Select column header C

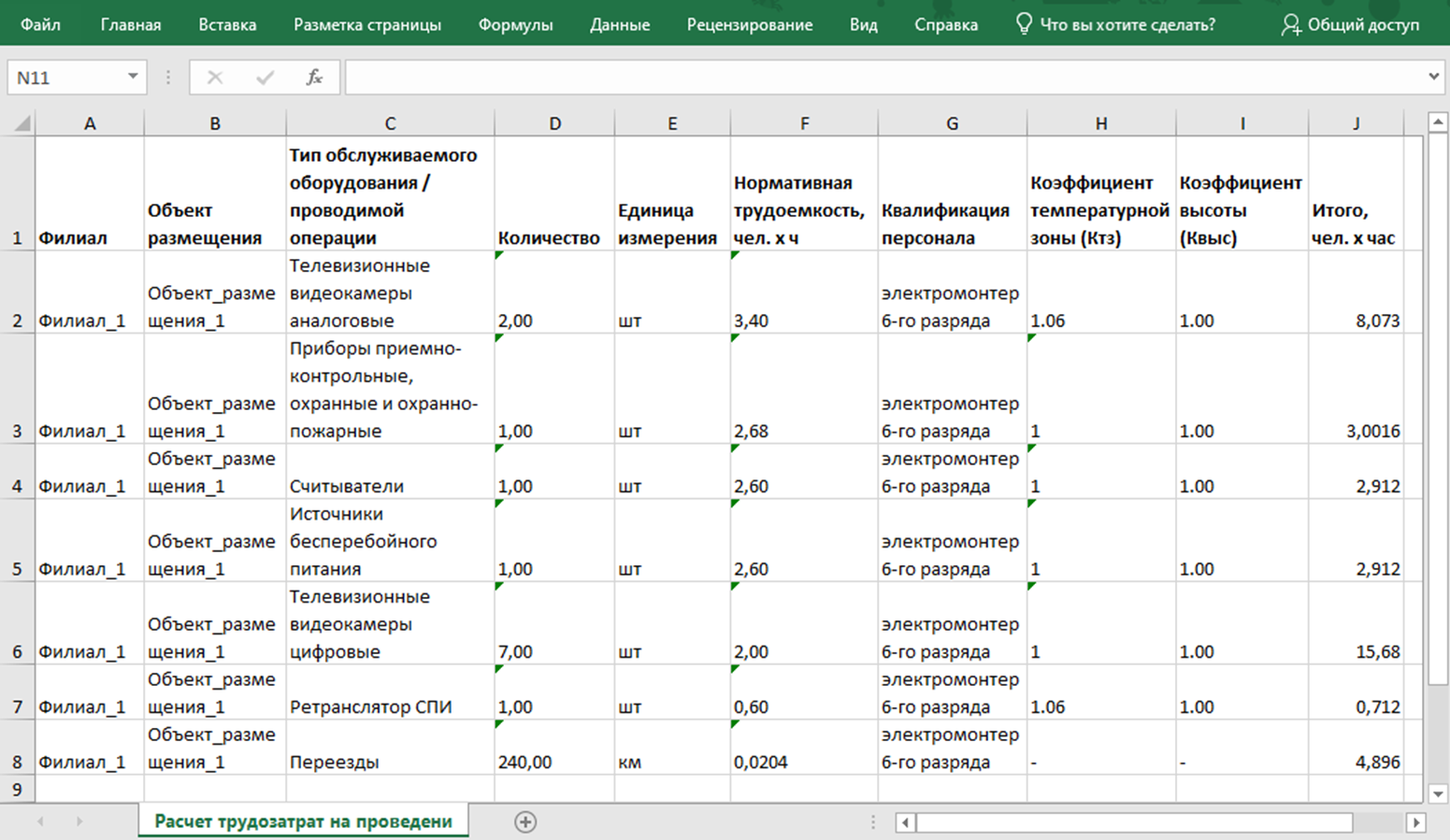point(390,123)
